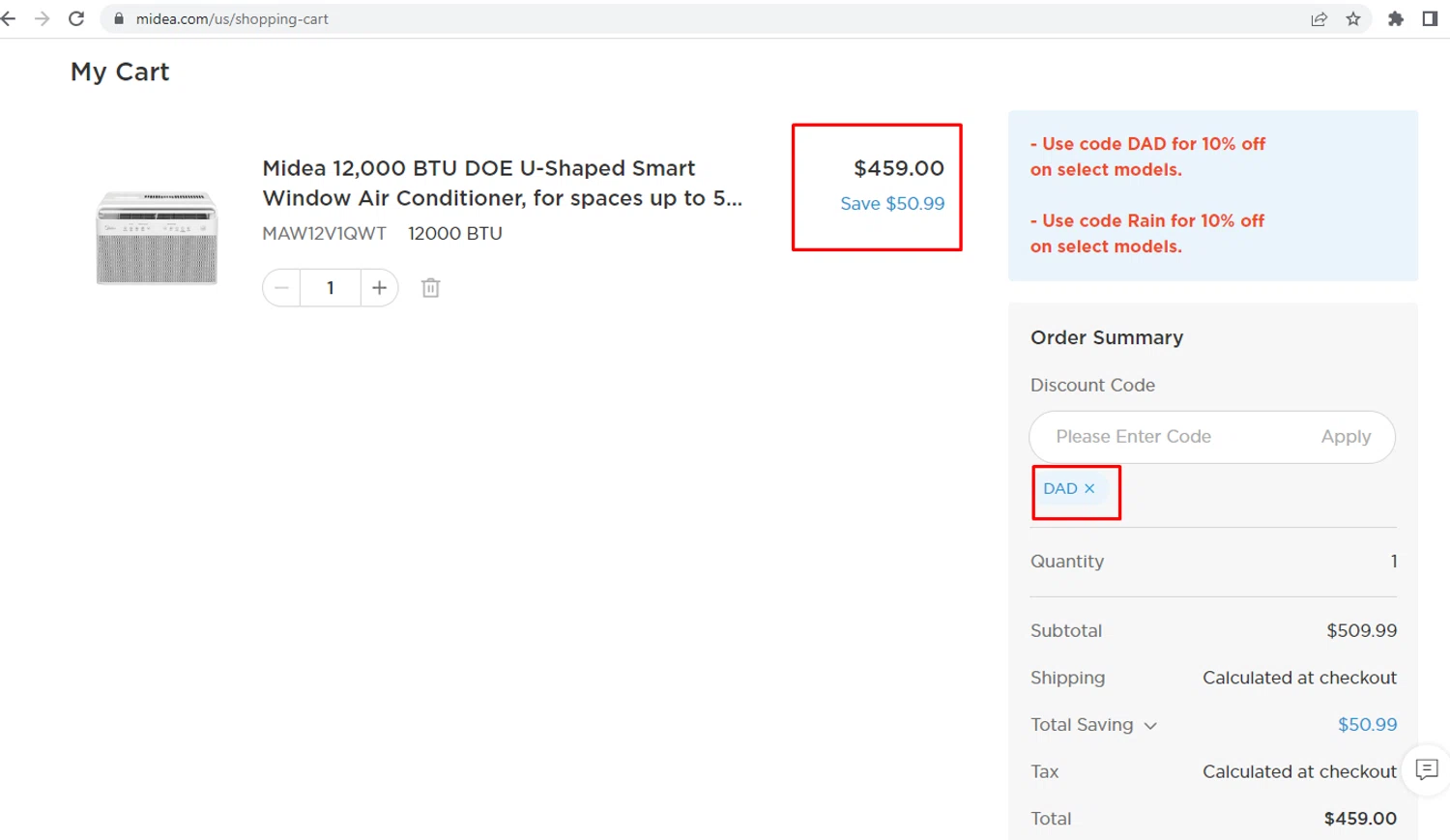Open the Midea 12,000 BTU product title
Screen dimensions: 1450x840
click(x=502, y=183)
